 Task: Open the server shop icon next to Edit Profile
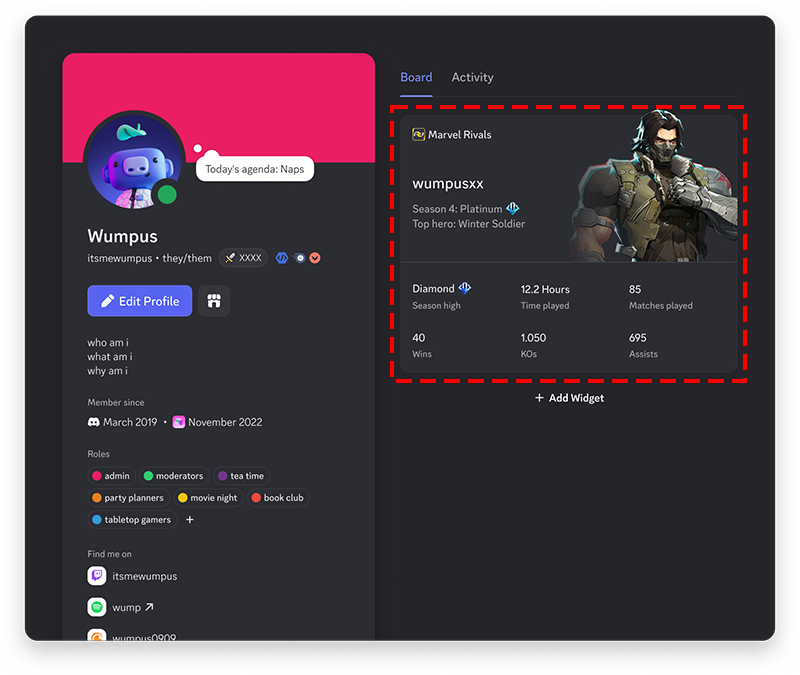click(214, 301)
